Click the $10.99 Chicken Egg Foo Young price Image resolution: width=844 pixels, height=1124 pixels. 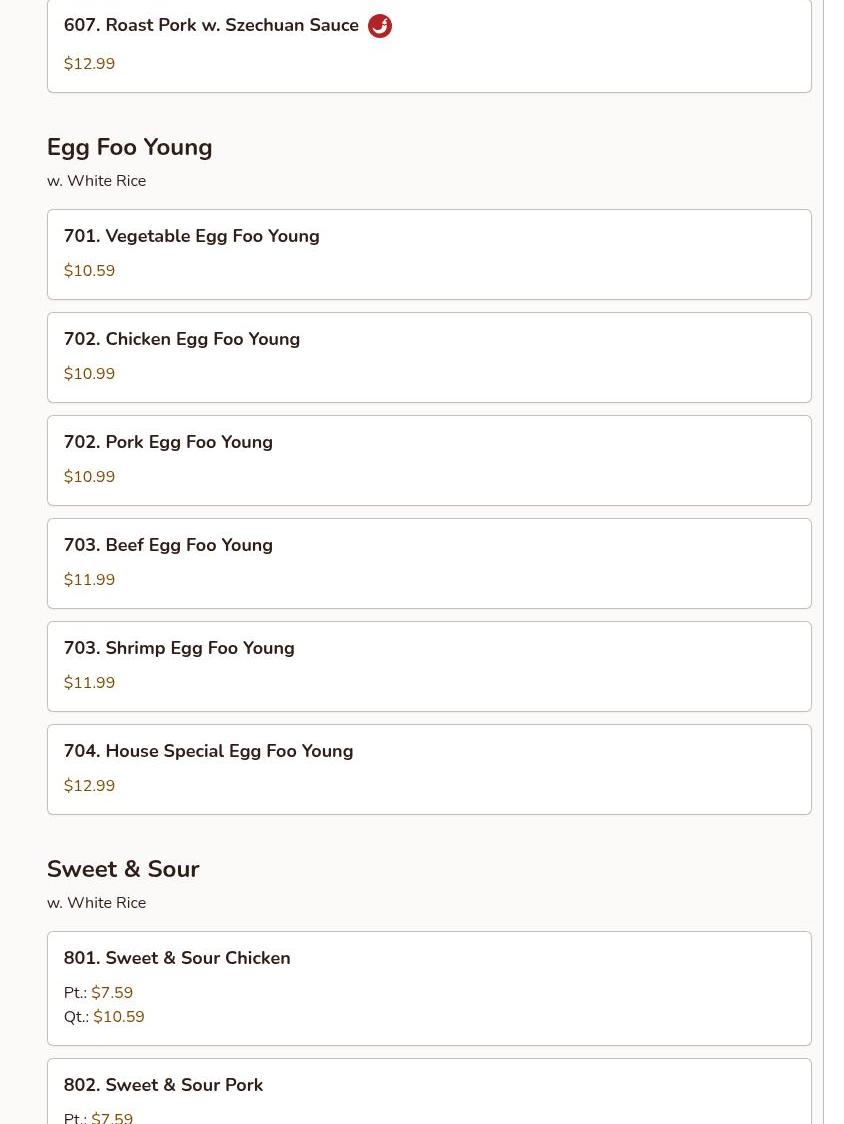click(89, 374)
